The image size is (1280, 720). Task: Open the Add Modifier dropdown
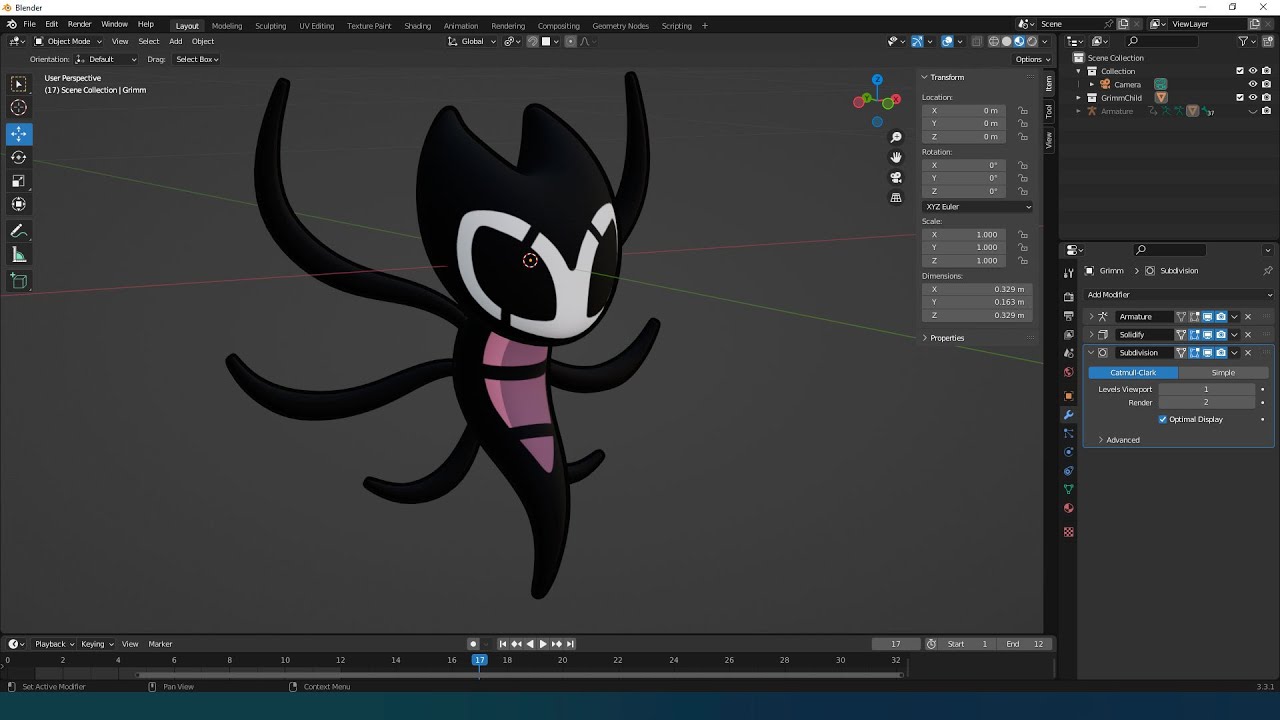pyautogui.click(x=1179, y=295)
